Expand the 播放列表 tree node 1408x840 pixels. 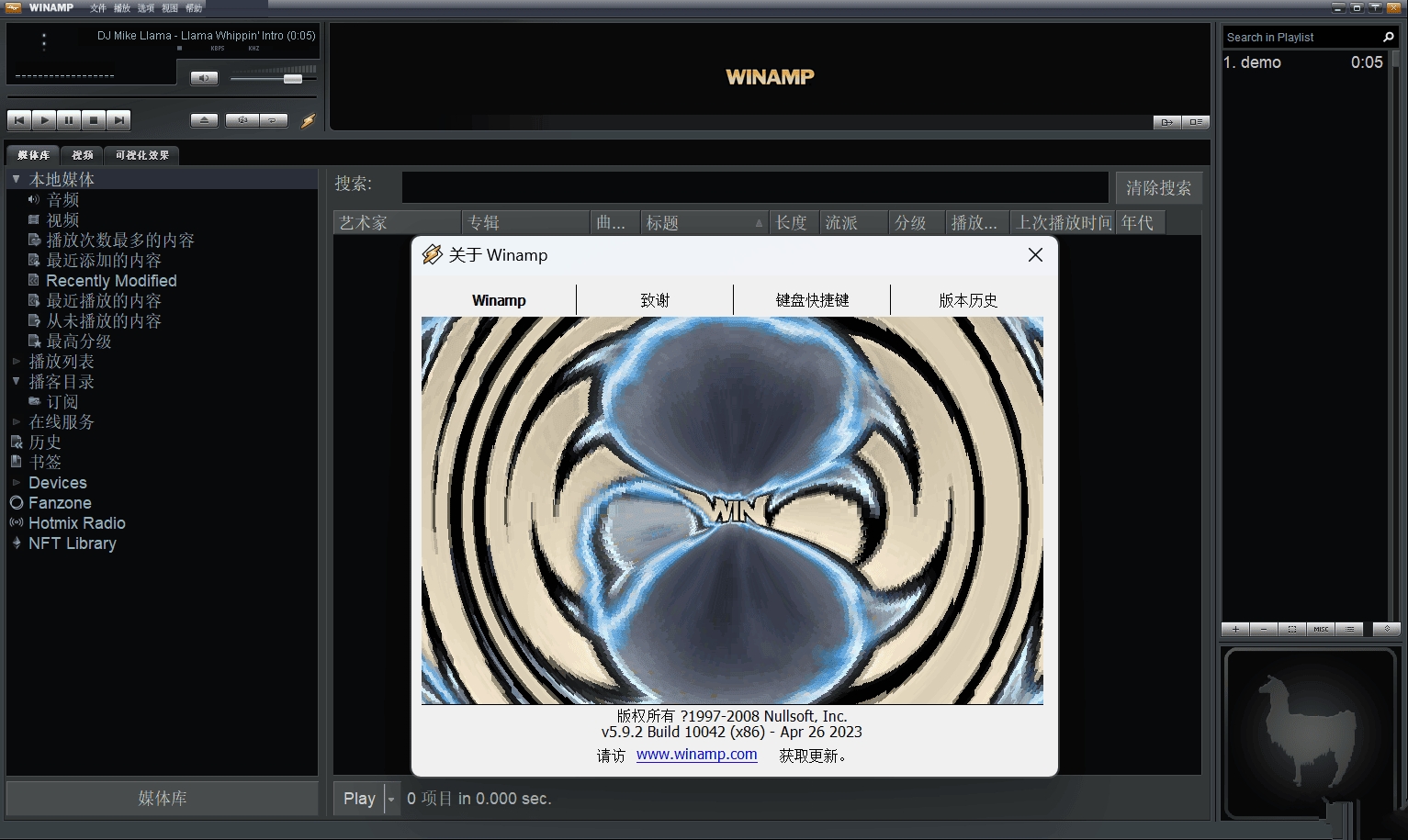point(16,361)
